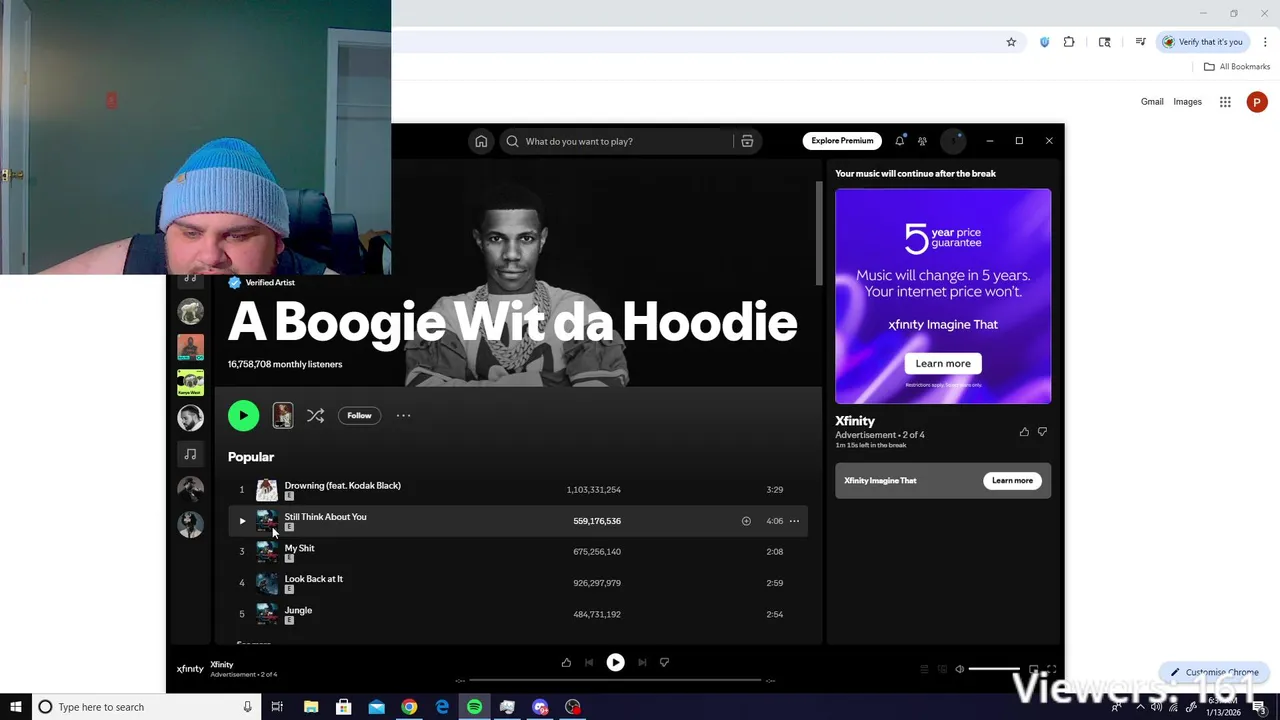
Task: Click thumbs up in the bottom player bar
Action: coord(566,662)
